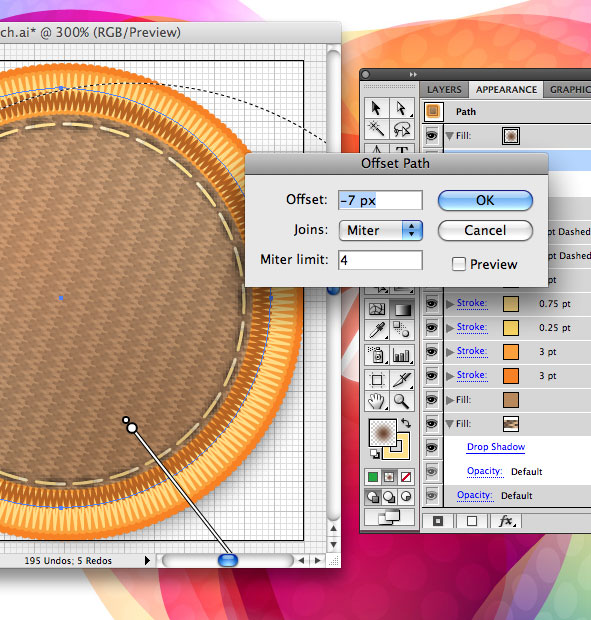Viewport: 591px width, 620px height.
Task: Expand the 0.25 pt Stroke attribute
Action: 449,328
